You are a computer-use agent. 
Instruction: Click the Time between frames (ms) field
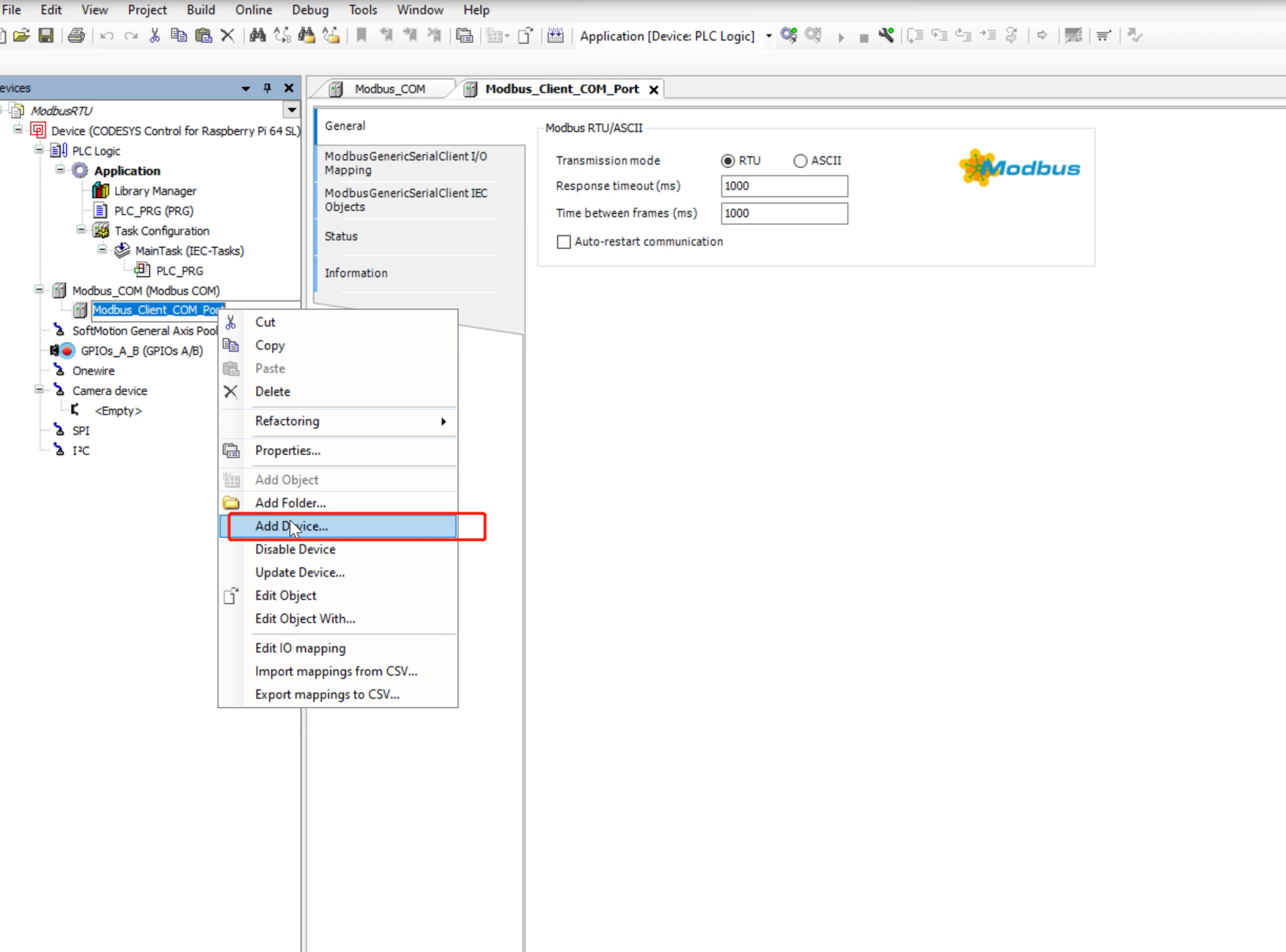coord(784,213)
